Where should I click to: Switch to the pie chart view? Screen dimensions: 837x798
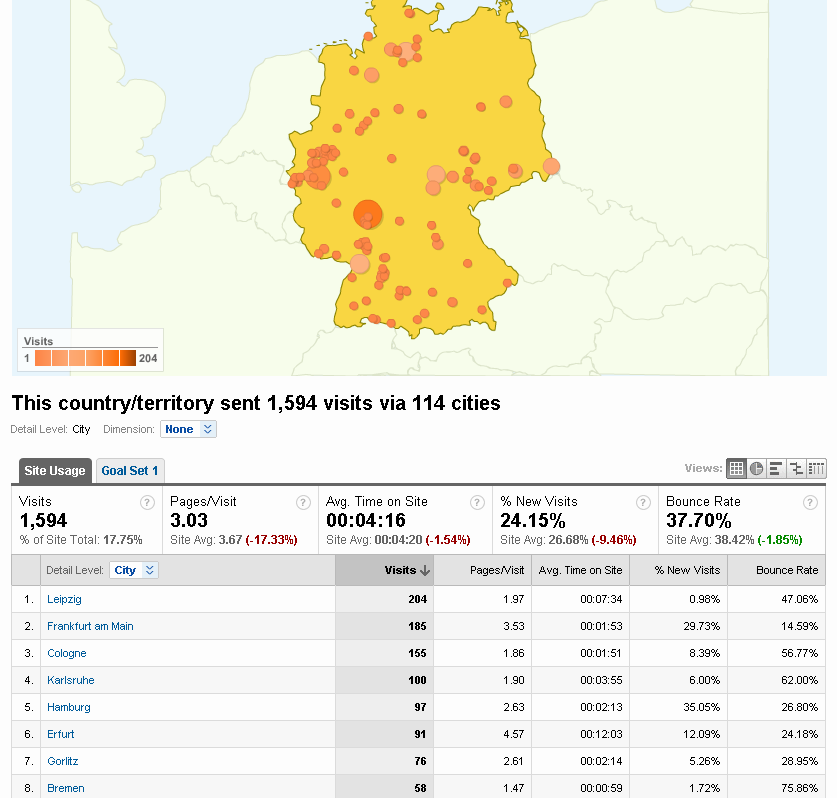[x=756, y=468]
